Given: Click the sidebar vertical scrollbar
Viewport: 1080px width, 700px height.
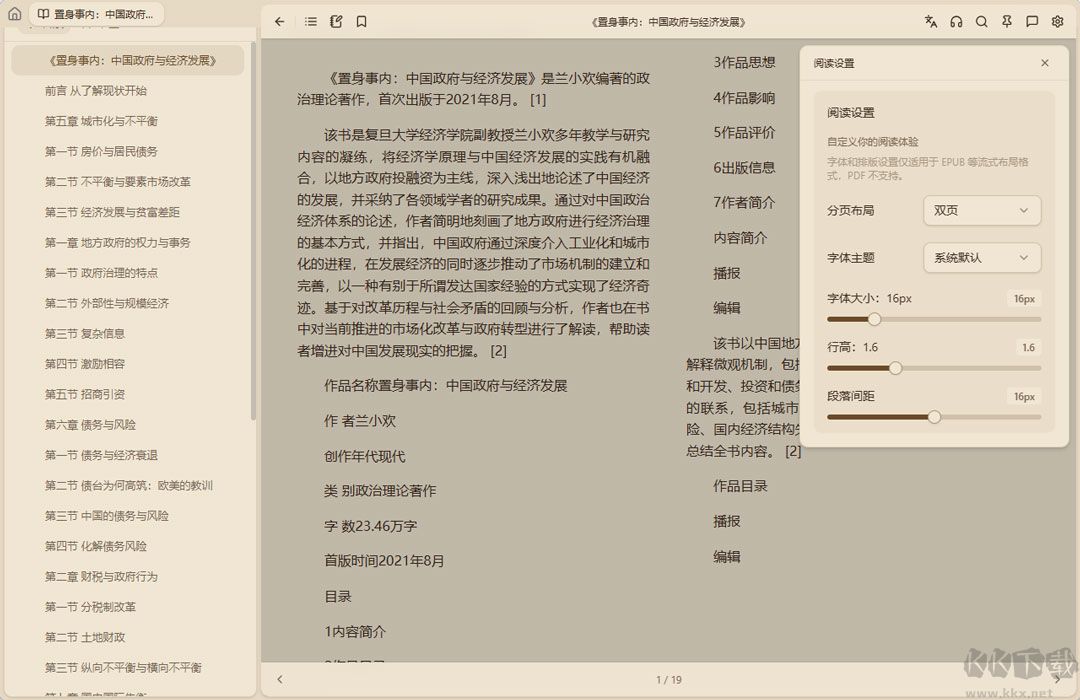Looking at the screenshot, I should [253, 231].
